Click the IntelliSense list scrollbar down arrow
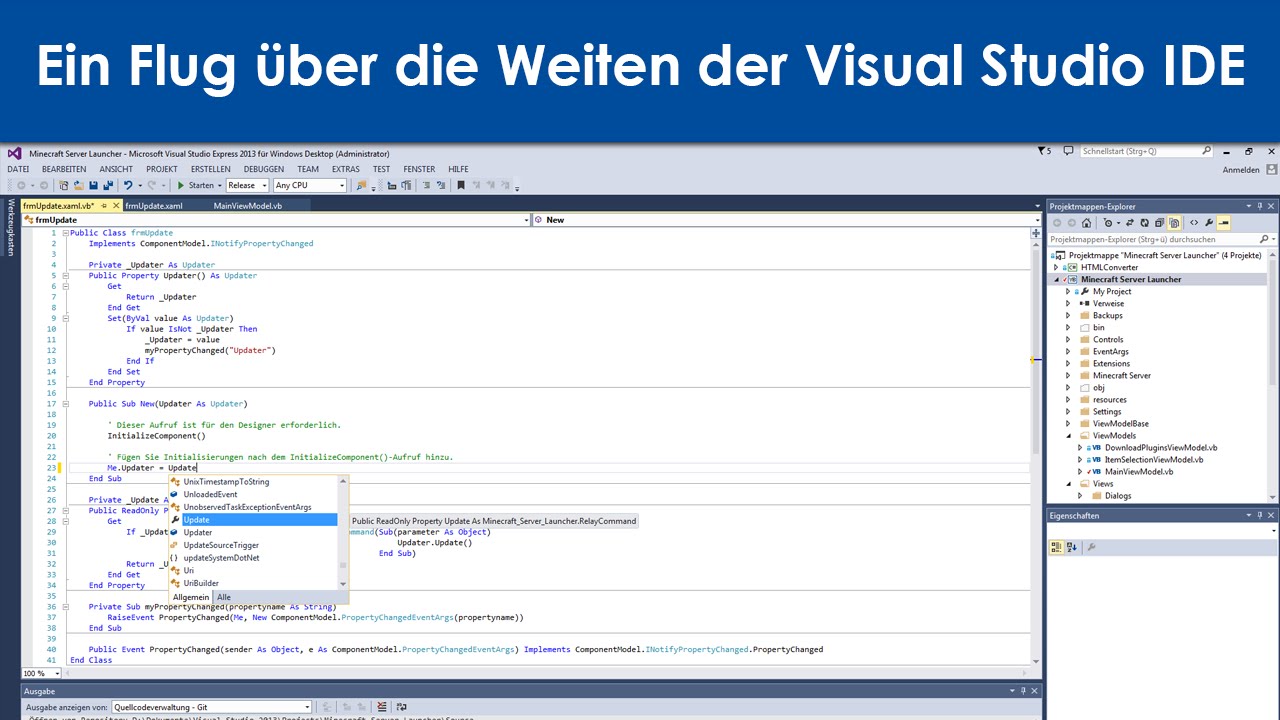Viewport: 1280px width, 720px height. coord(343,583)
